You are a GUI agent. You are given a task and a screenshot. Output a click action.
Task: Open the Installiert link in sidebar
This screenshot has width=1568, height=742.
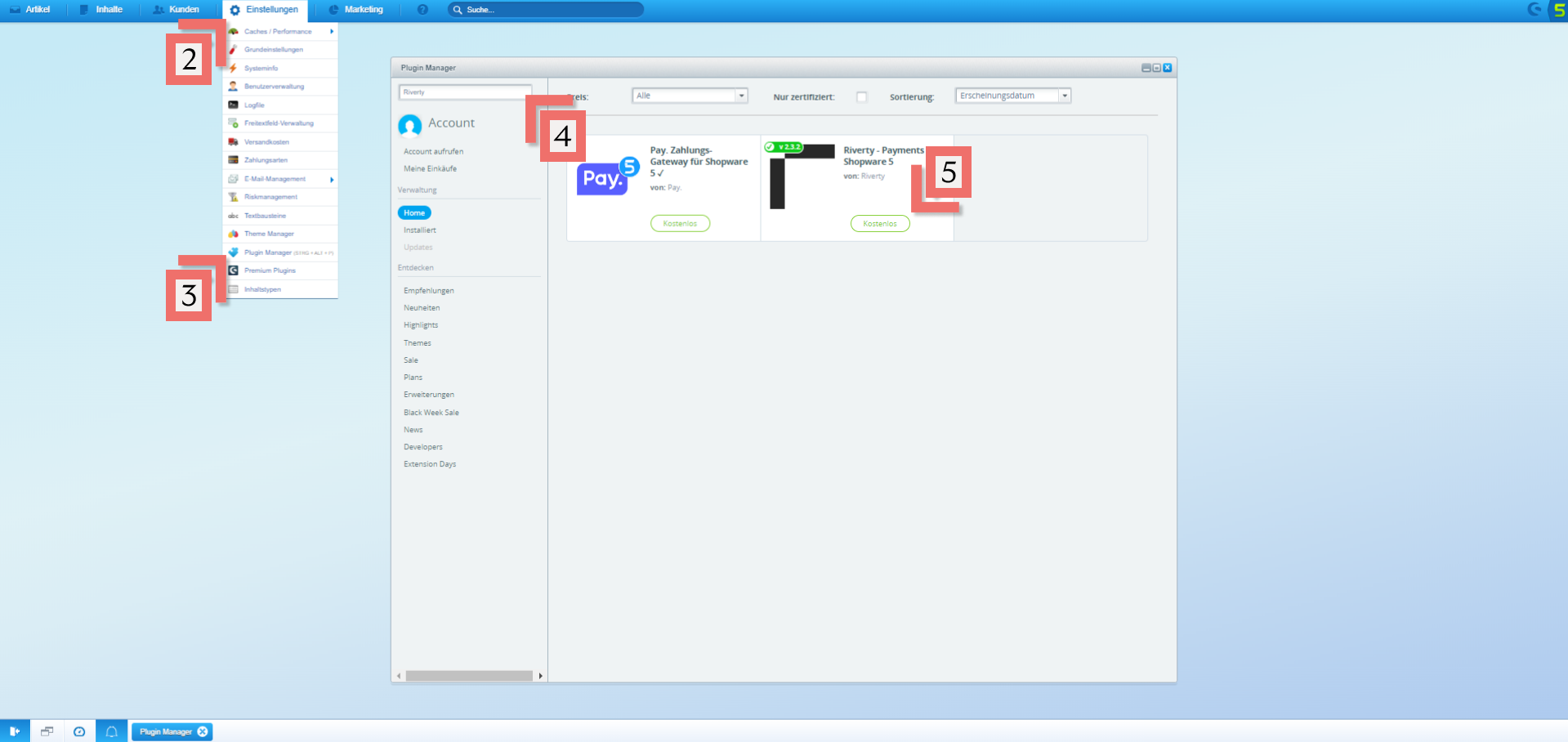coord(420,230)
